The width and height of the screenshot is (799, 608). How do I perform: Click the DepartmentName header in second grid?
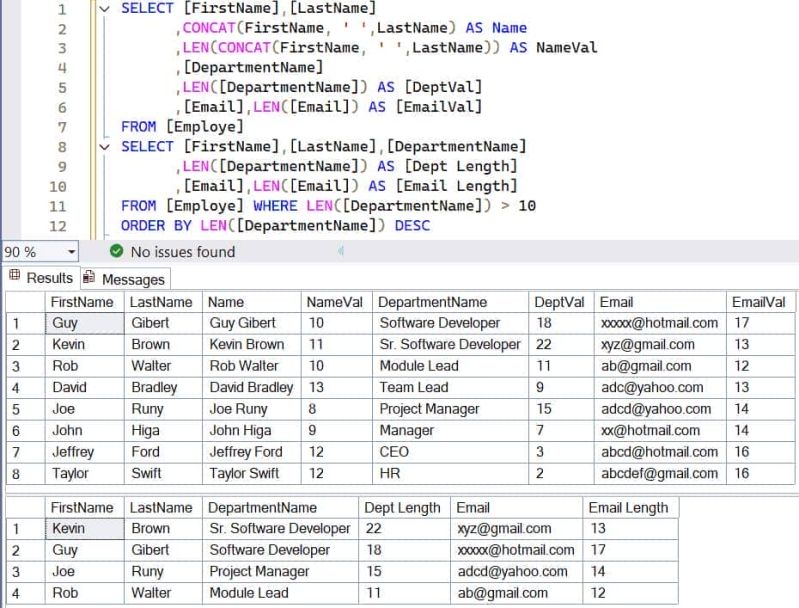pyautogui.click(x=281, y=508)
